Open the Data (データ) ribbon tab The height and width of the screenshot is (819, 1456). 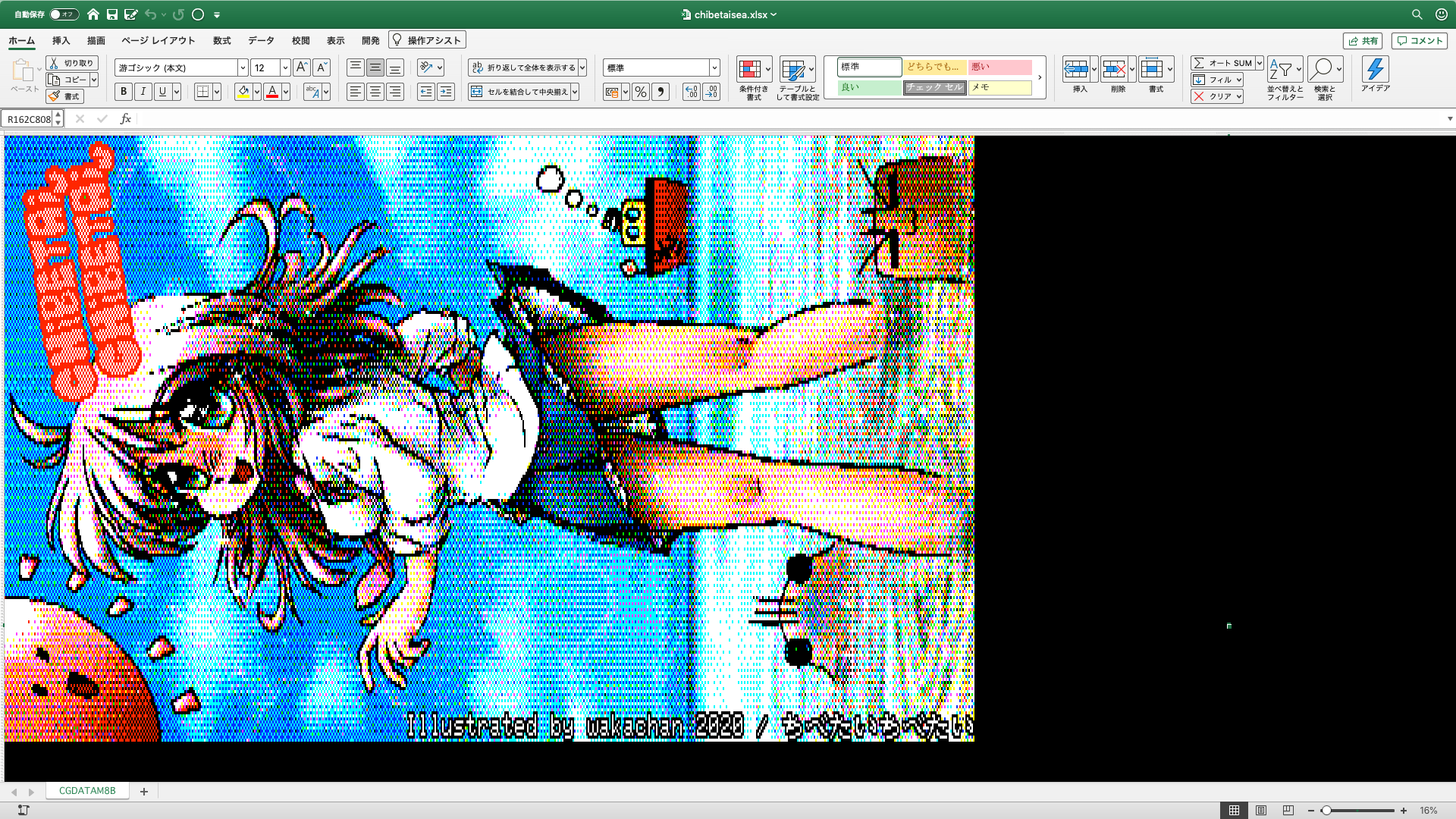(261, 40)
